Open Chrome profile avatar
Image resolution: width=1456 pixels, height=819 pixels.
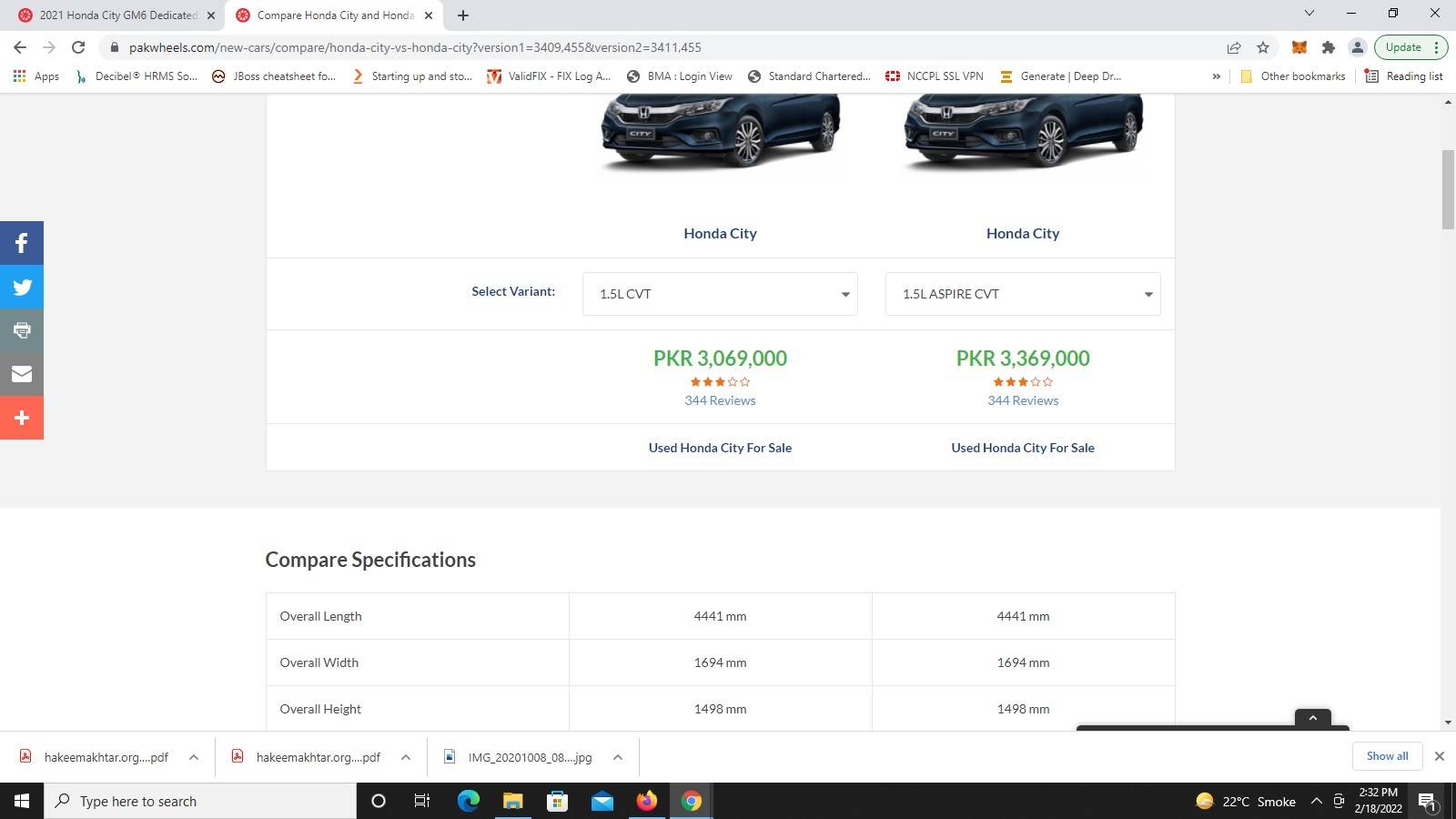(1357, 47)
